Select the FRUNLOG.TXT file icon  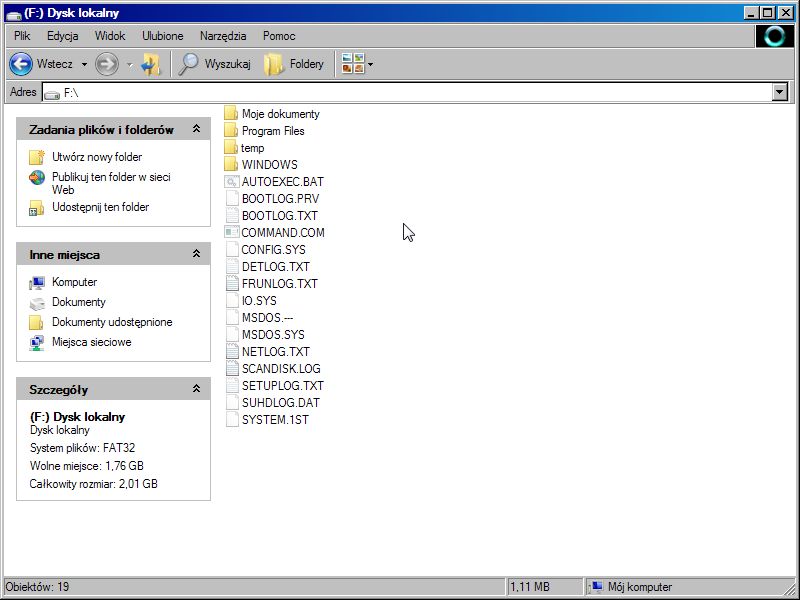click(232, 283)
